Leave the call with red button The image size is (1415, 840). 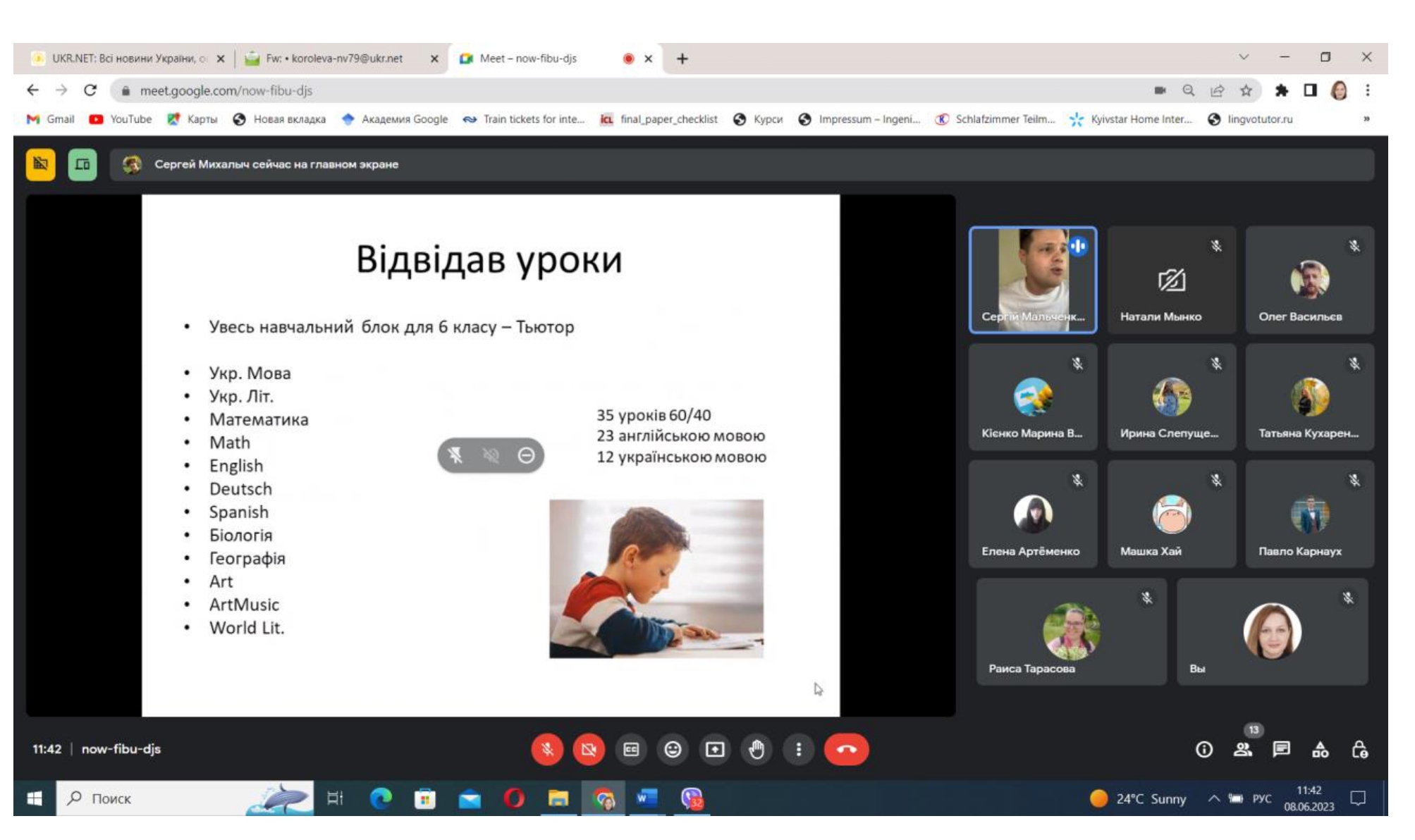coord(846,749)
